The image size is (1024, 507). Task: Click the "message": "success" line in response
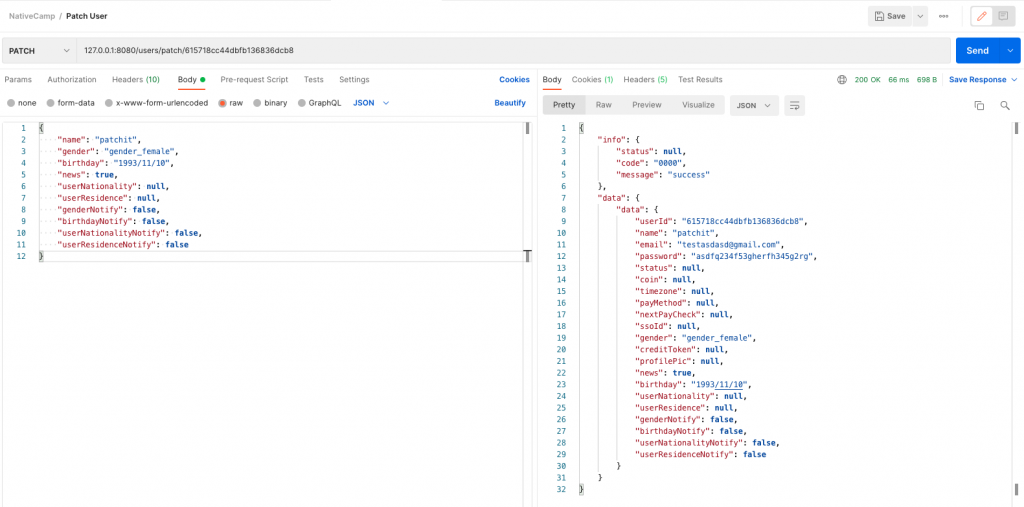coord(663,174)
